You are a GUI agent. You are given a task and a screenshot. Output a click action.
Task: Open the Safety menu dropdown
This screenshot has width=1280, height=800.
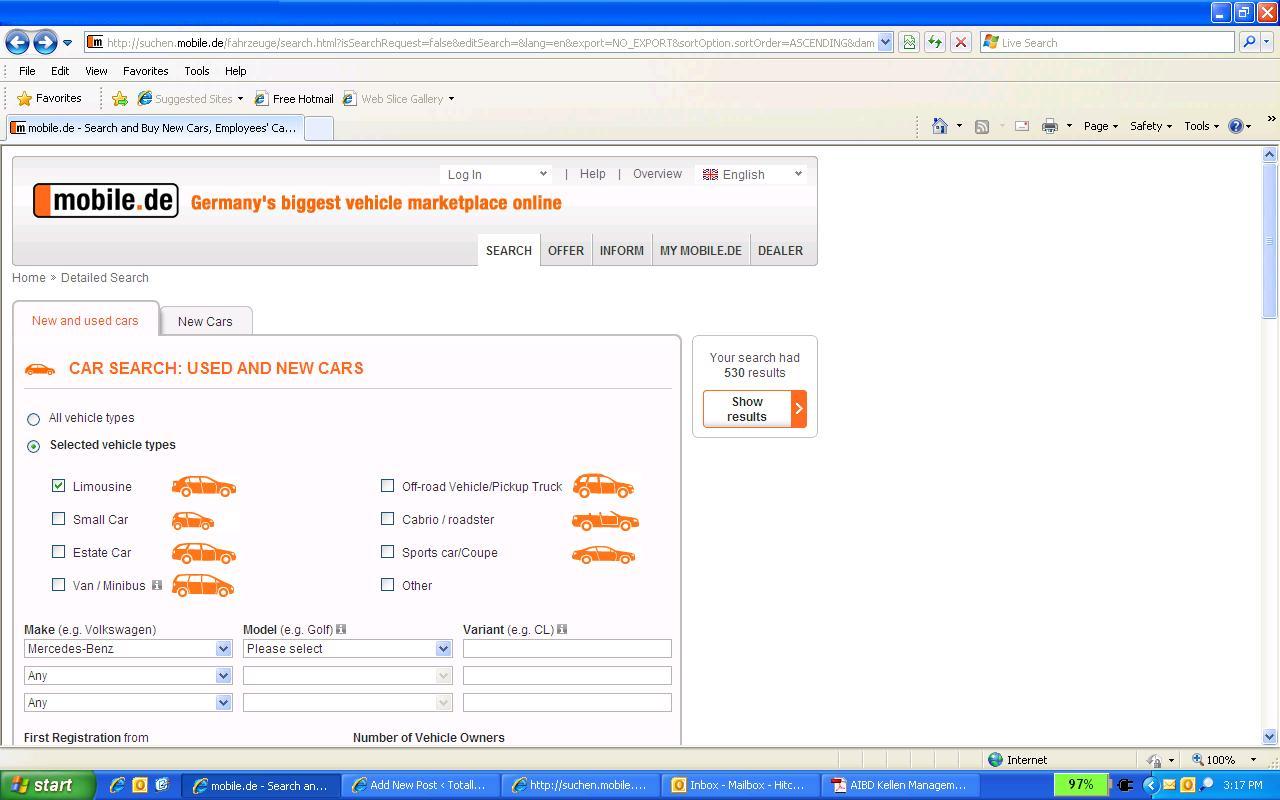1150,126
